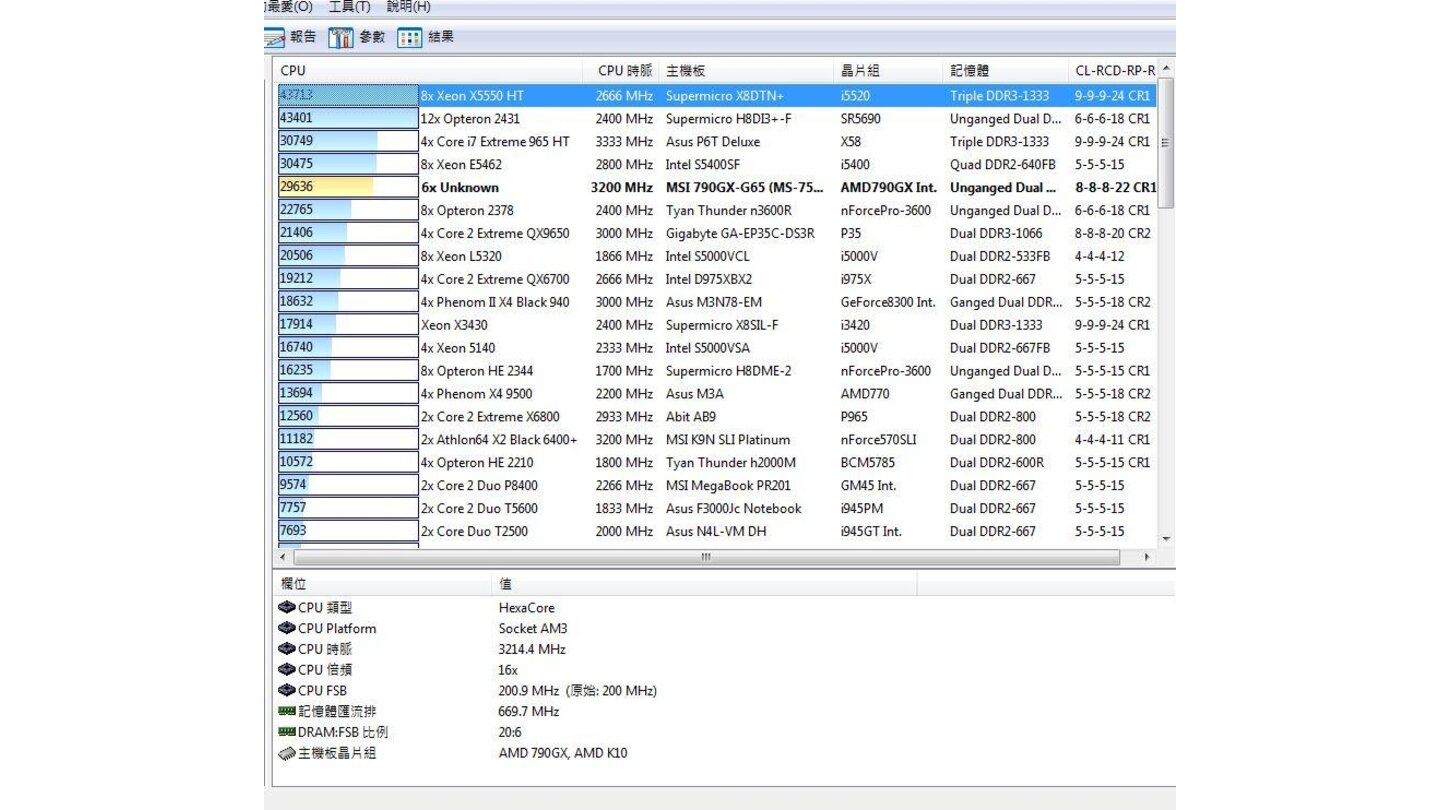Open the 說明(H) menu

tap(409, 7)
